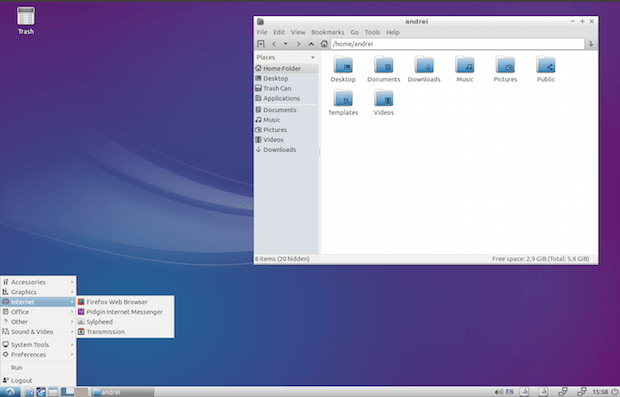Screen dimensions: 620x397
Task: Launch the file manager from the taskbar launcher
Action: click(x=29, y=392)
